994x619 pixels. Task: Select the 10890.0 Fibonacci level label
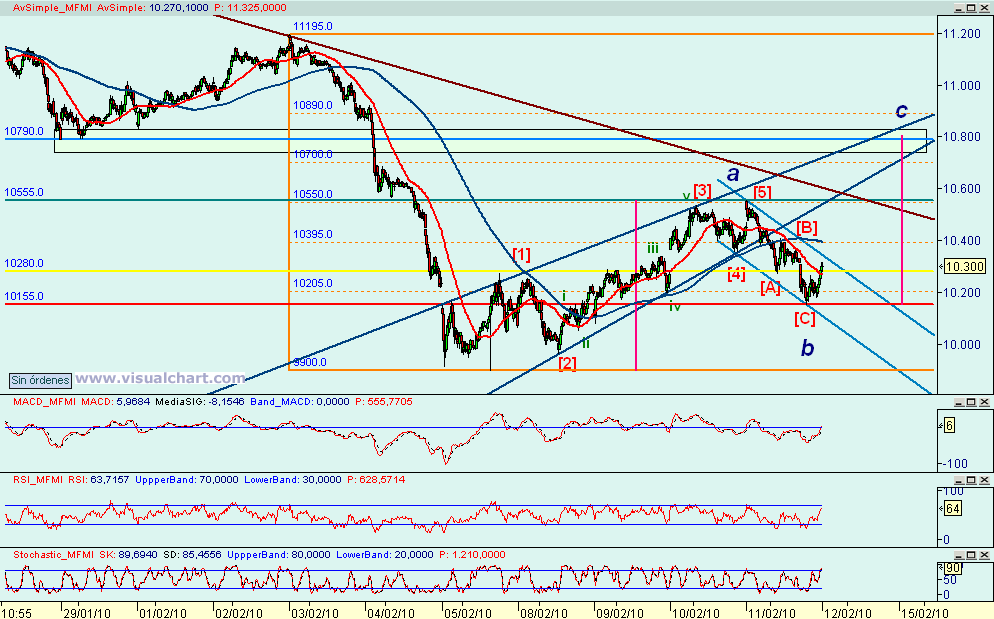click(313, 105)
